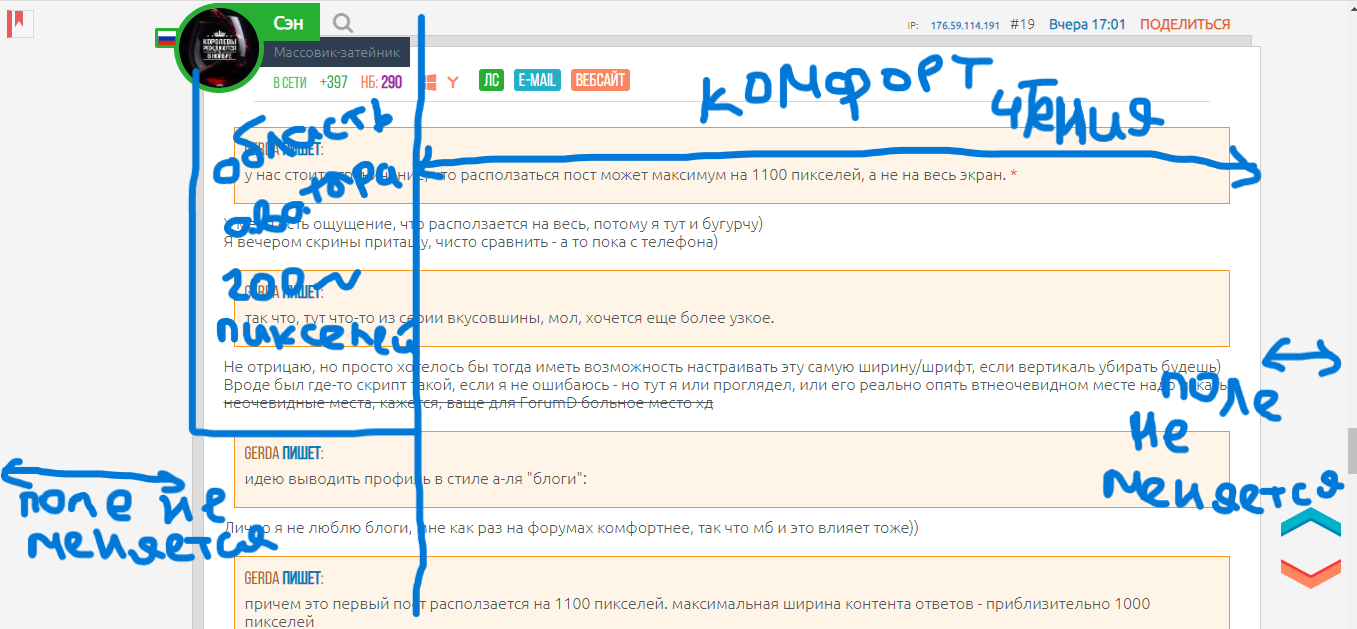1357x629 pixels.
Task: Click the line 'Лично я не люблю блоги'
Action: tap(570, 527)
